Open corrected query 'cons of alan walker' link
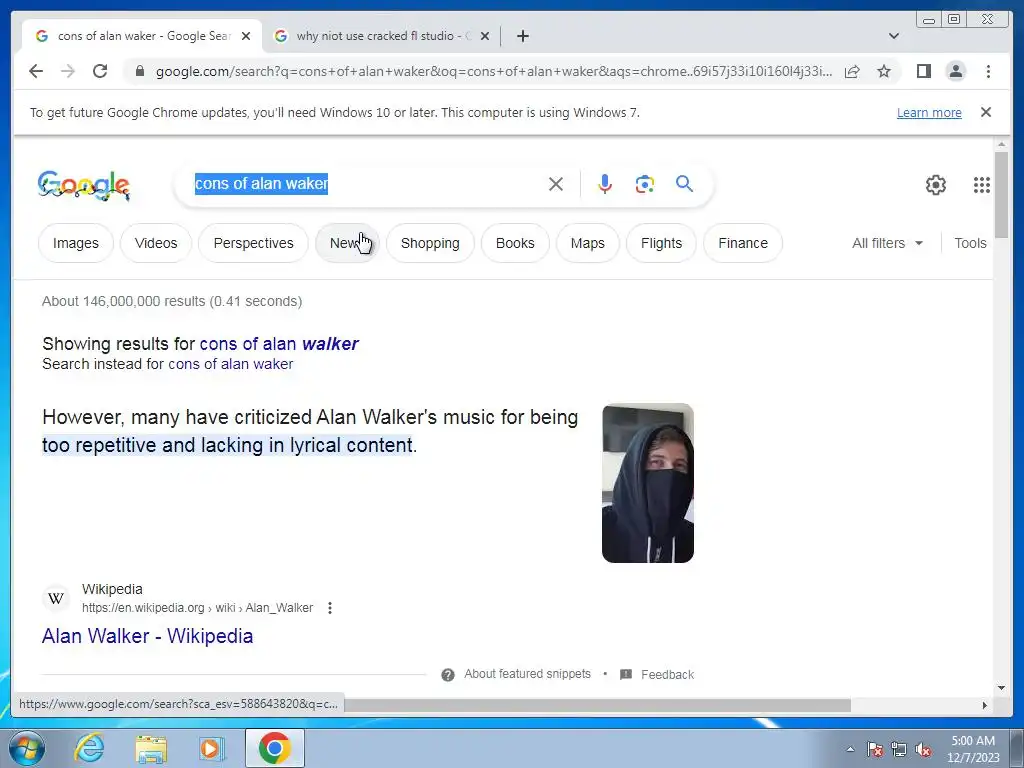The height and width of the screenshot is (768, 1024). (279, 344)
